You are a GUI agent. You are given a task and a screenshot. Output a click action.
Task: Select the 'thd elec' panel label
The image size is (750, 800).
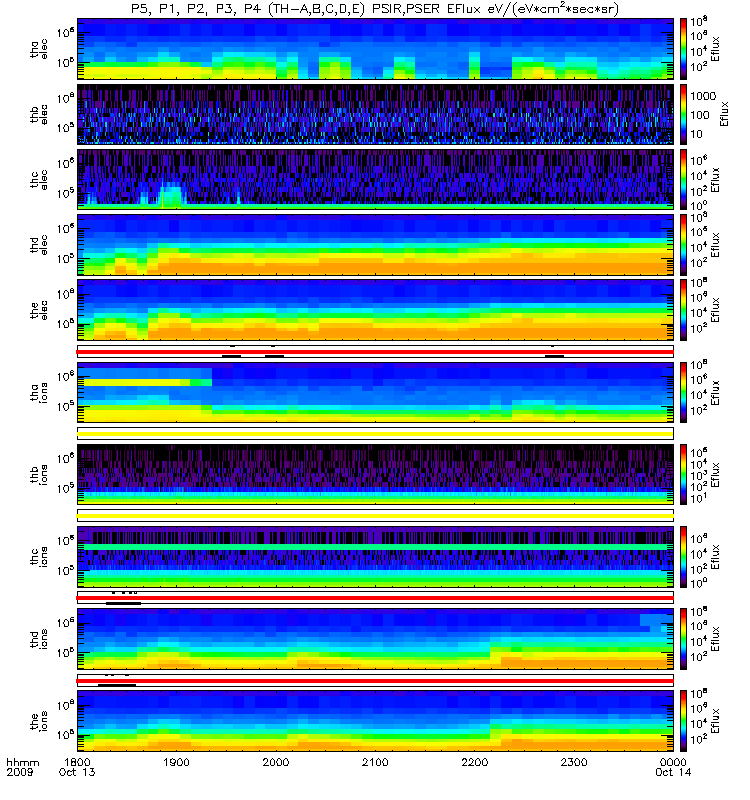click(x=39, y=244)
